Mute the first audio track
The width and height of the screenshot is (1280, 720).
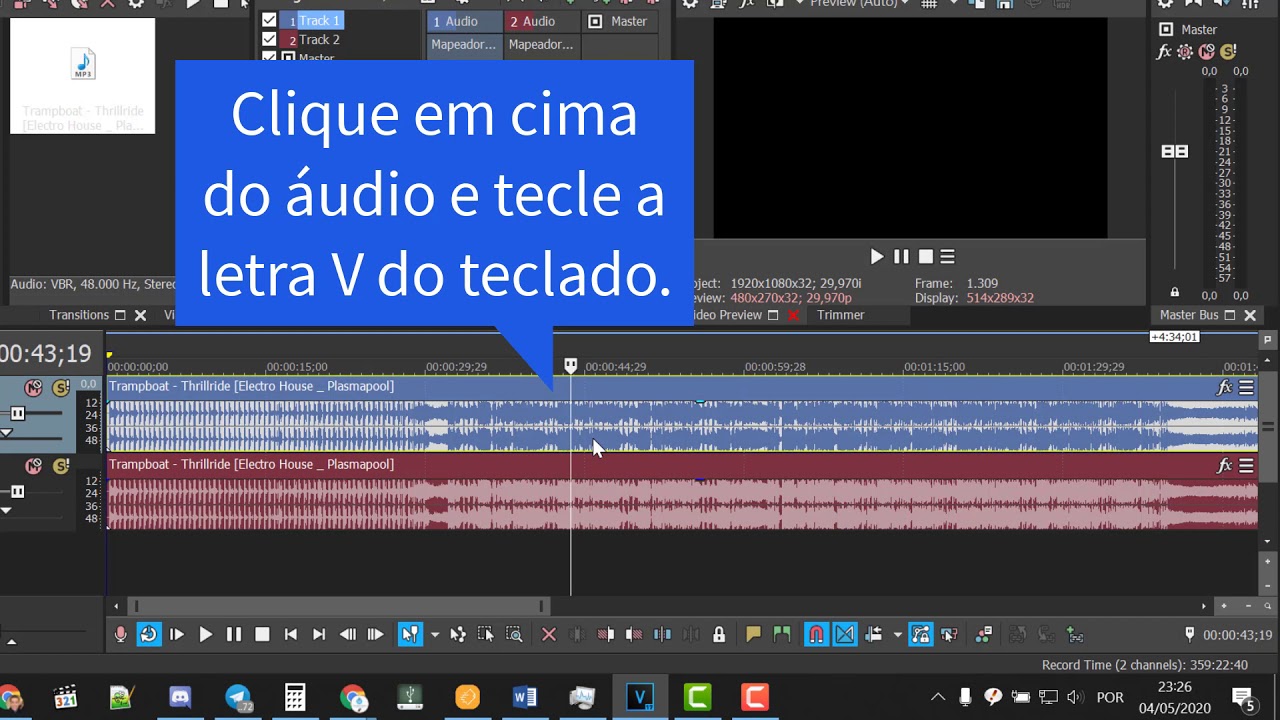coord(34,388)
